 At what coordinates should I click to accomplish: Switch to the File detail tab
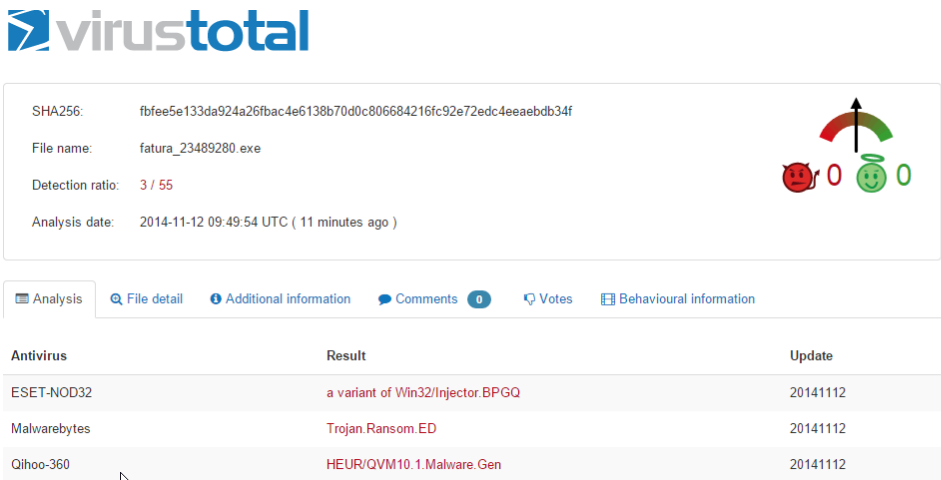pos(146,299)
